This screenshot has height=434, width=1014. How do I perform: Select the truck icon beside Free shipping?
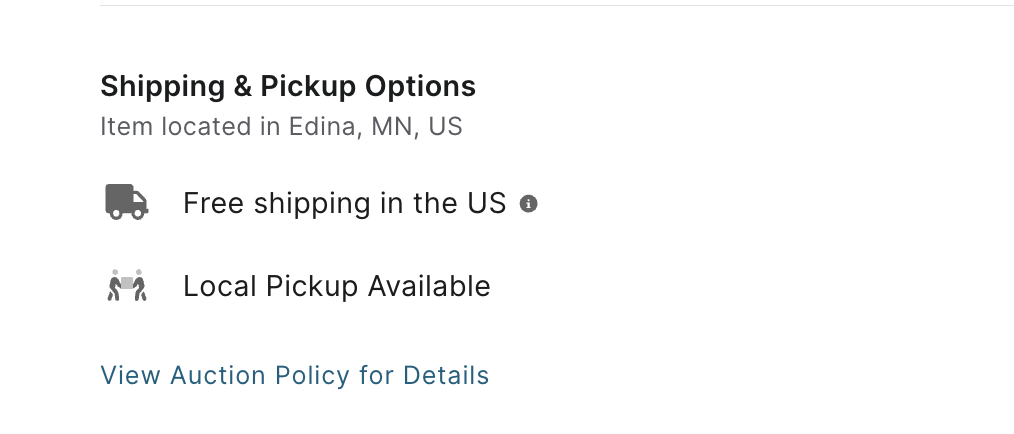[x=127, y=202]
